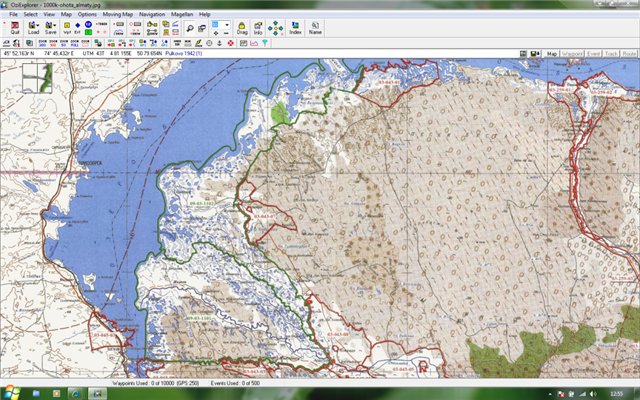Click the red lifebuoy icon
The width and height of the screenshot is (640, 400).
pyautogui.click(x=230, y=43)
